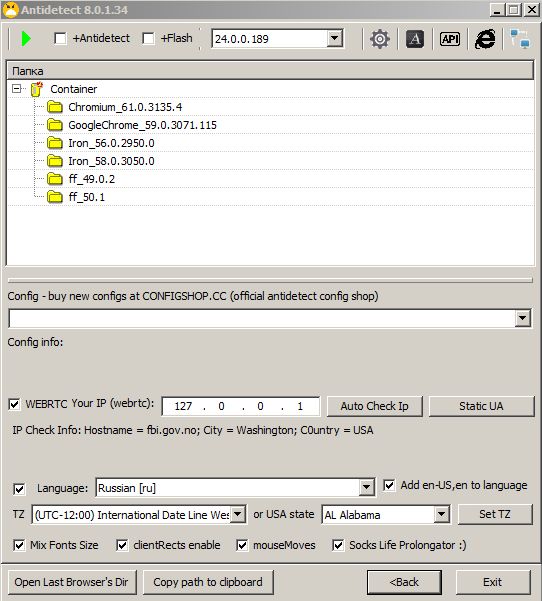Click last octet 1 of IP field
This screenshot has width=542, height=601.
pos(300,406)
